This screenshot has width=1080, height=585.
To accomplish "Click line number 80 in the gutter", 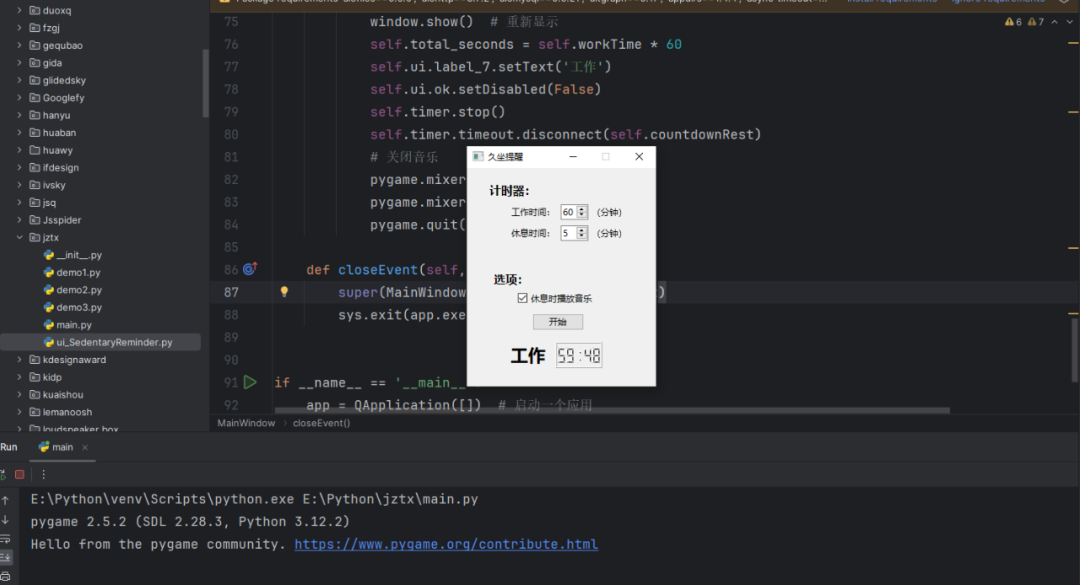I will [x=231, y=134].
